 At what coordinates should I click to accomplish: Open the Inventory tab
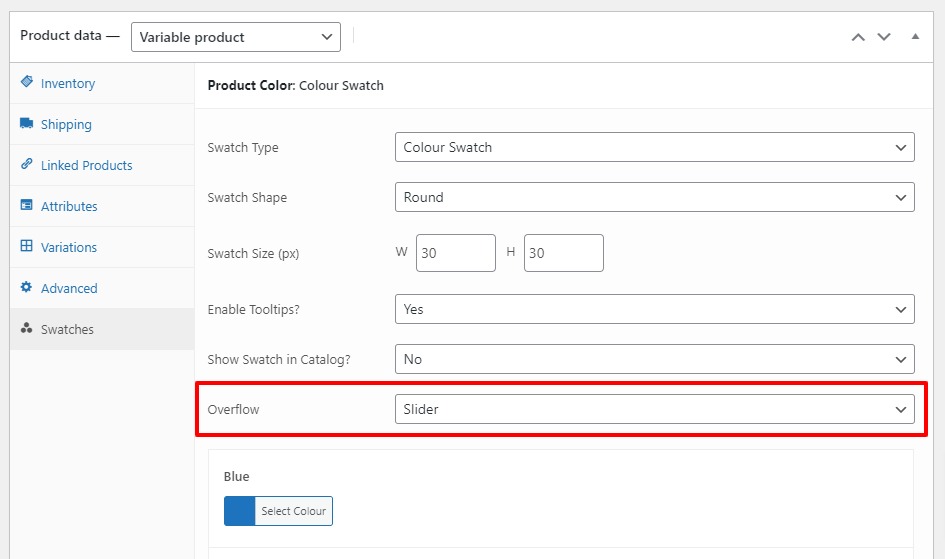pyautogui.click(x=102, y=83)
